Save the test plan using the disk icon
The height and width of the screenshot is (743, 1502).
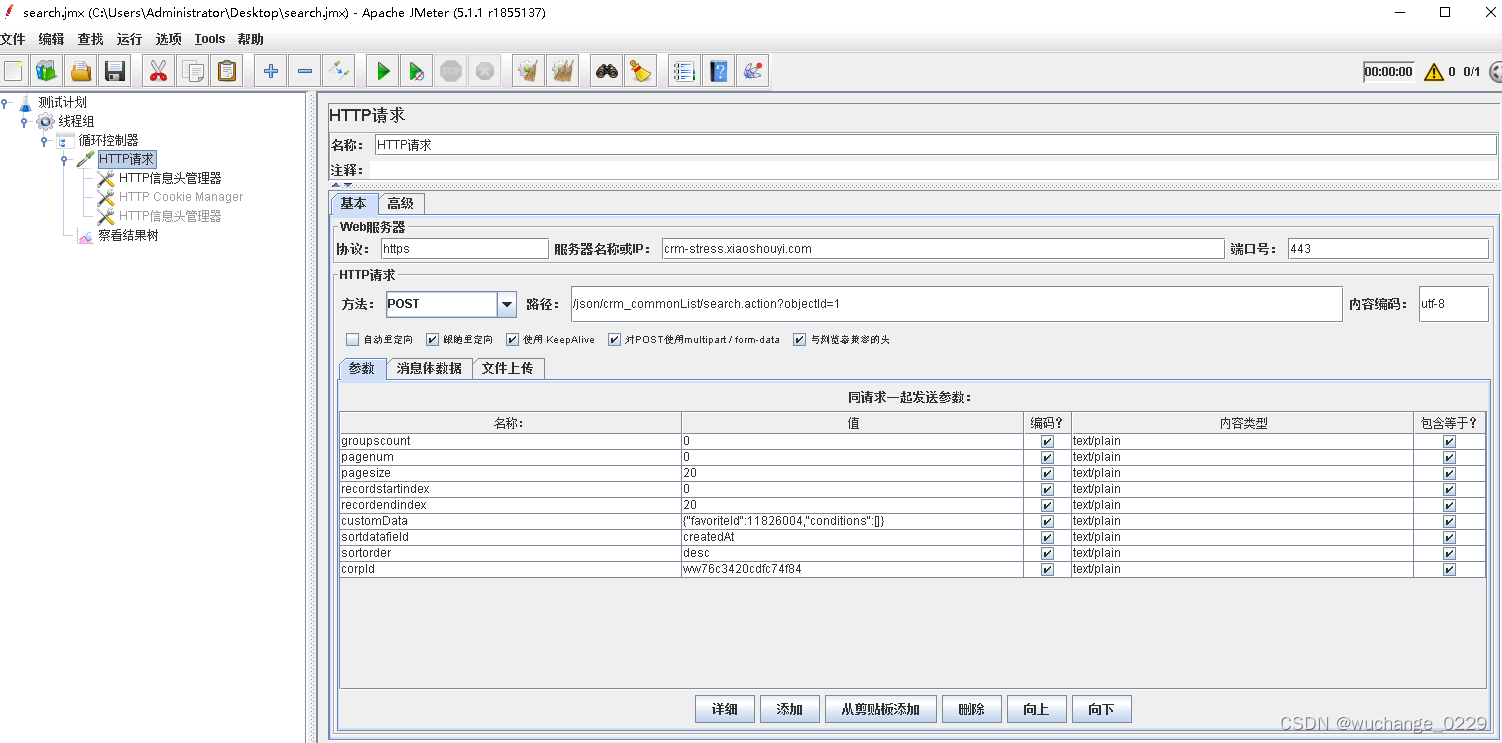(115, 70)
